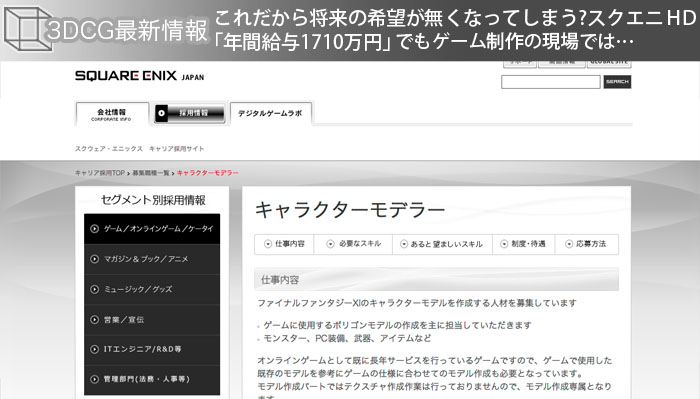Click the down-arrow icon next to 制度・待遇
Viewport: 700px width, 399px height.
pyautogui.click(x=504, y=244)
